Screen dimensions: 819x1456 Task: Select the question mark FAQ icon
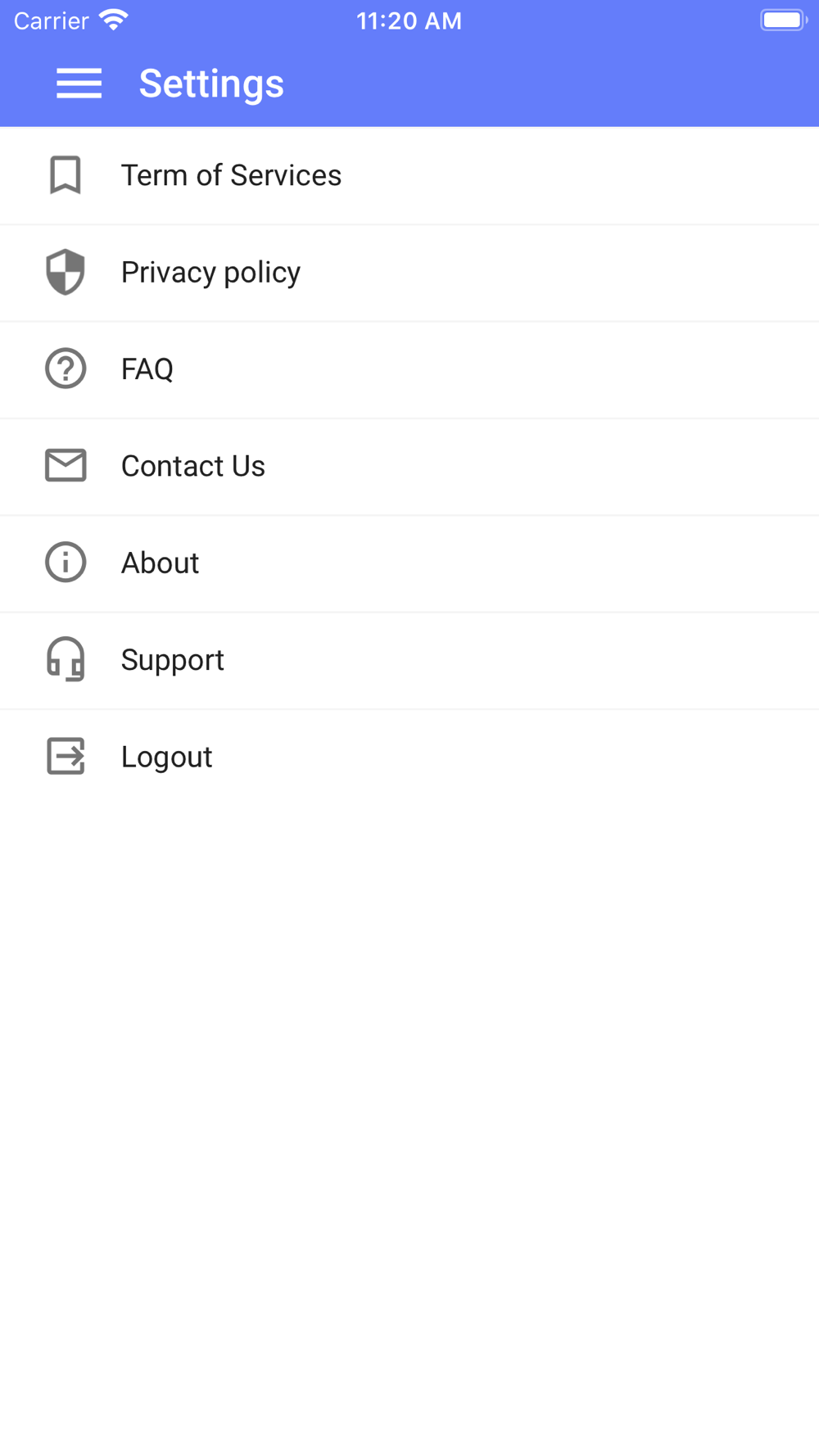tap(66, 369)
